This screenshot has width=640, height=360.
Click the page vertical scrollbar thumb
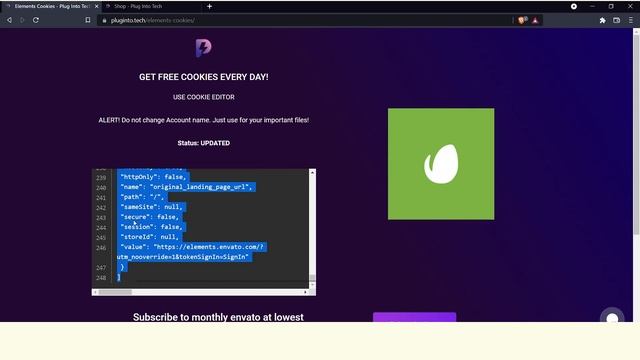[636, 135]
